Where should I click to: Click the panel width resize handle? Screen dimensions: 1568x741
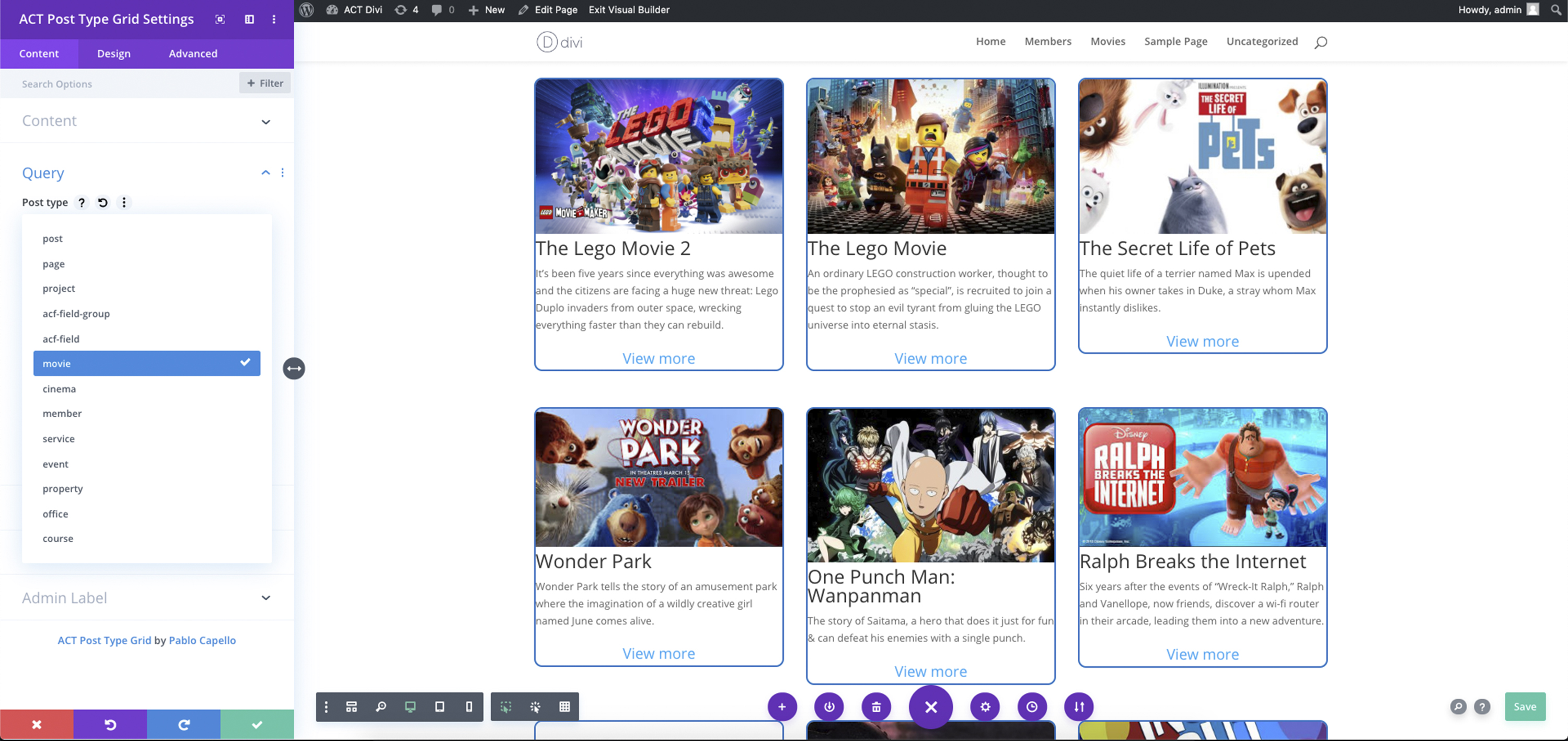tap(294, 368)
